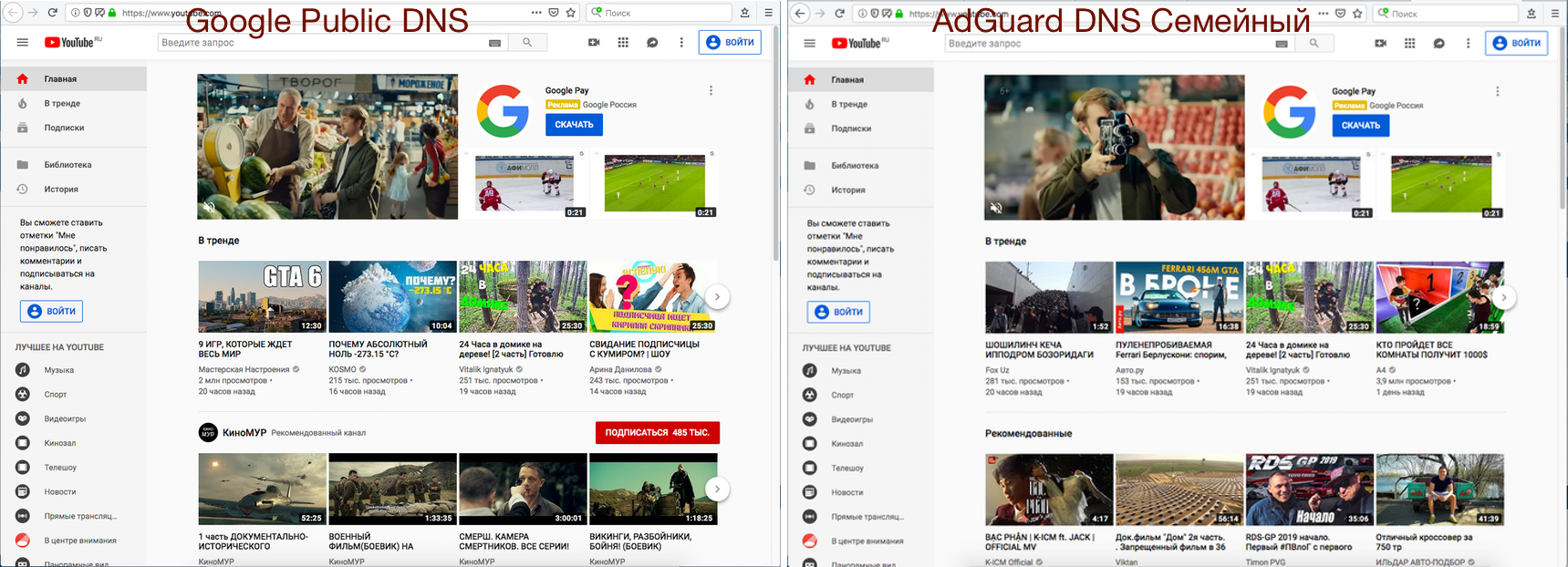Viewport: 1568px width, 567px height.
Task: Click left window vertical scrollbar
Action: pyautogui.click(x=776, y=141)
